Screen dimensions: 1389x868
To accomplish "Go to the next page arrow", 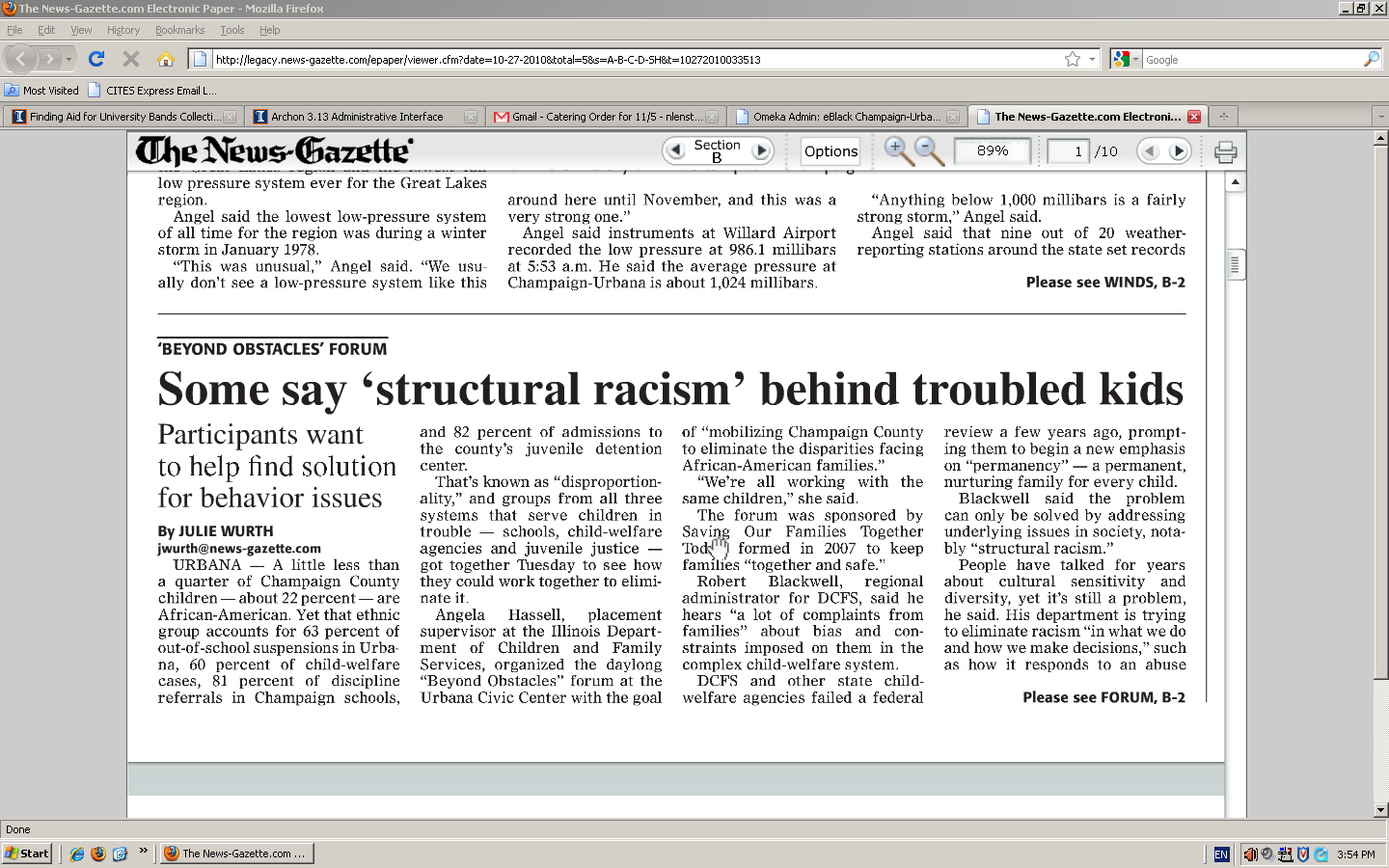I will [1178, 151].
